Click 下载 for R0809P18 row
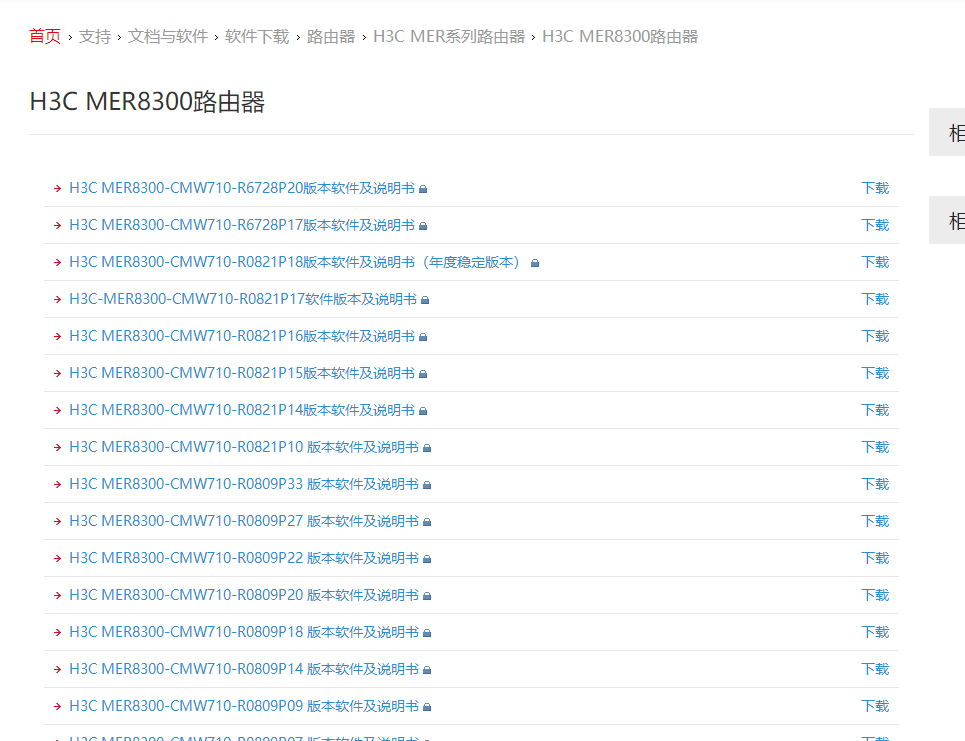Viewport: 965px width, 741px height. pos(875,631)
